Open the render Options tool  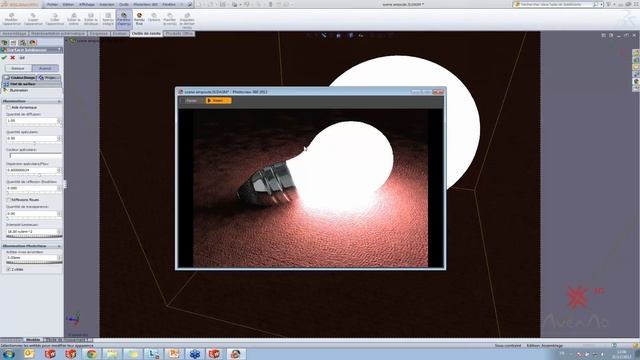tap(154, 17)
